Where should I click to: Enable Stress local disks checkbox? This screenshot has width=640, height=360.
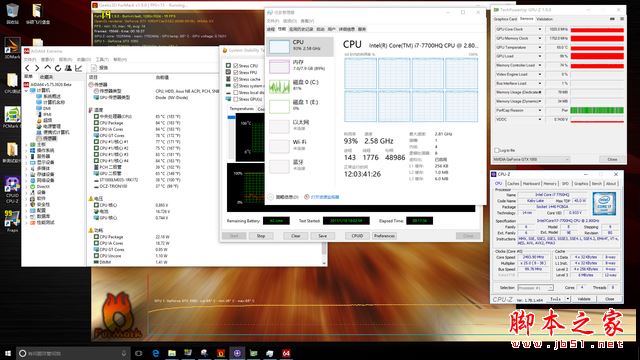pos(236,93)
